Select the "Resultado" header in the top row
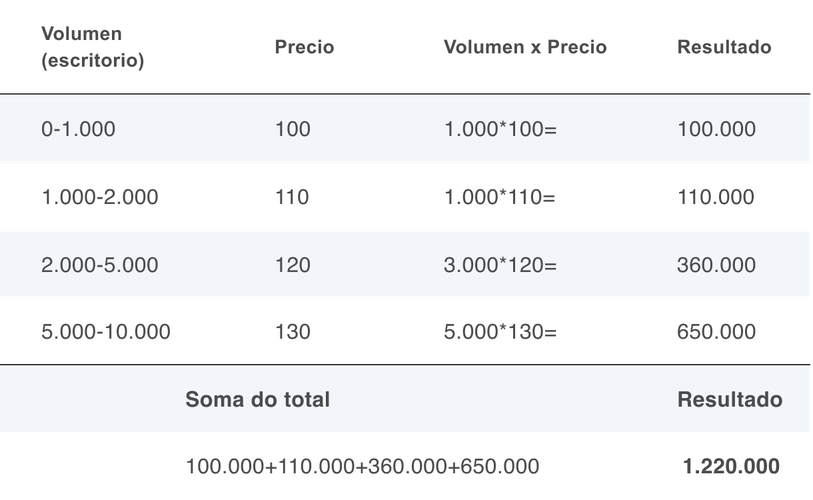The width and height of the screenshot is (813, 500). [723, 48]
